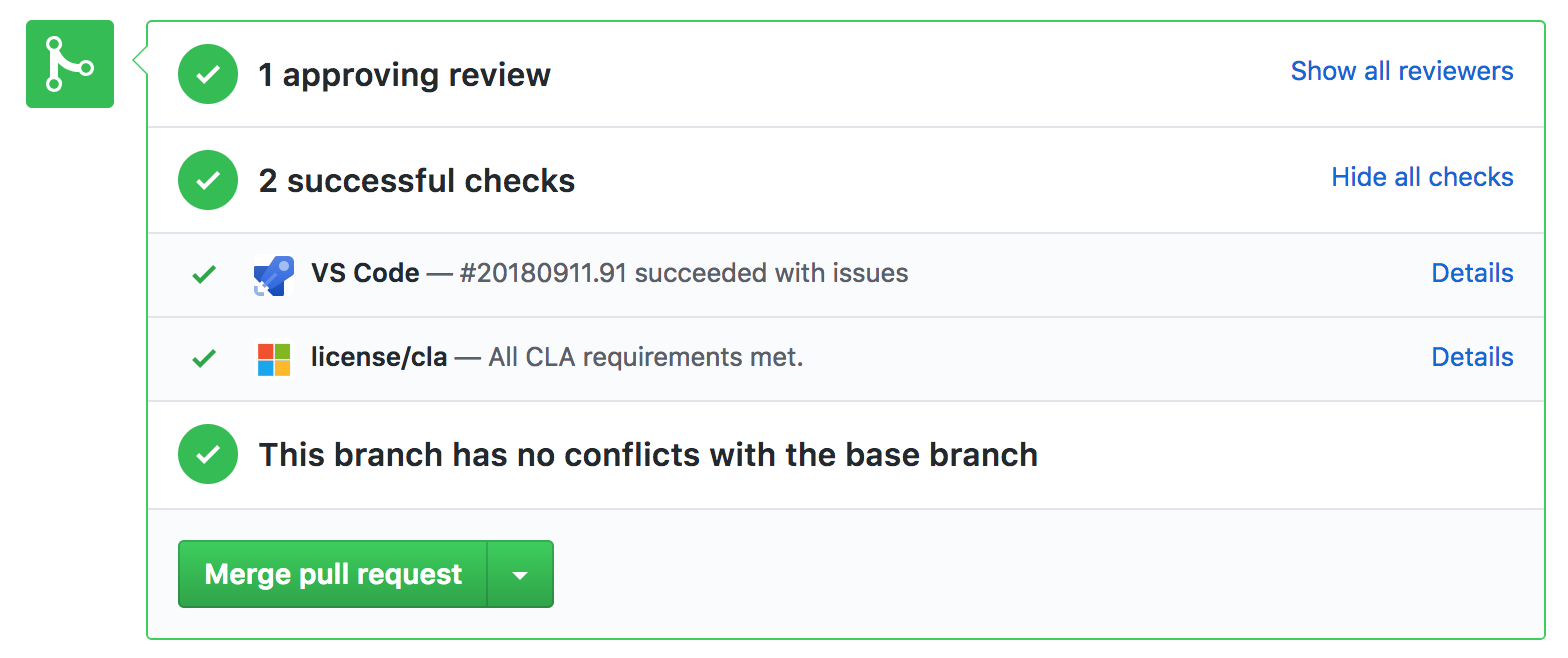Click the green check beside no conflicts message

coord(207,454)
